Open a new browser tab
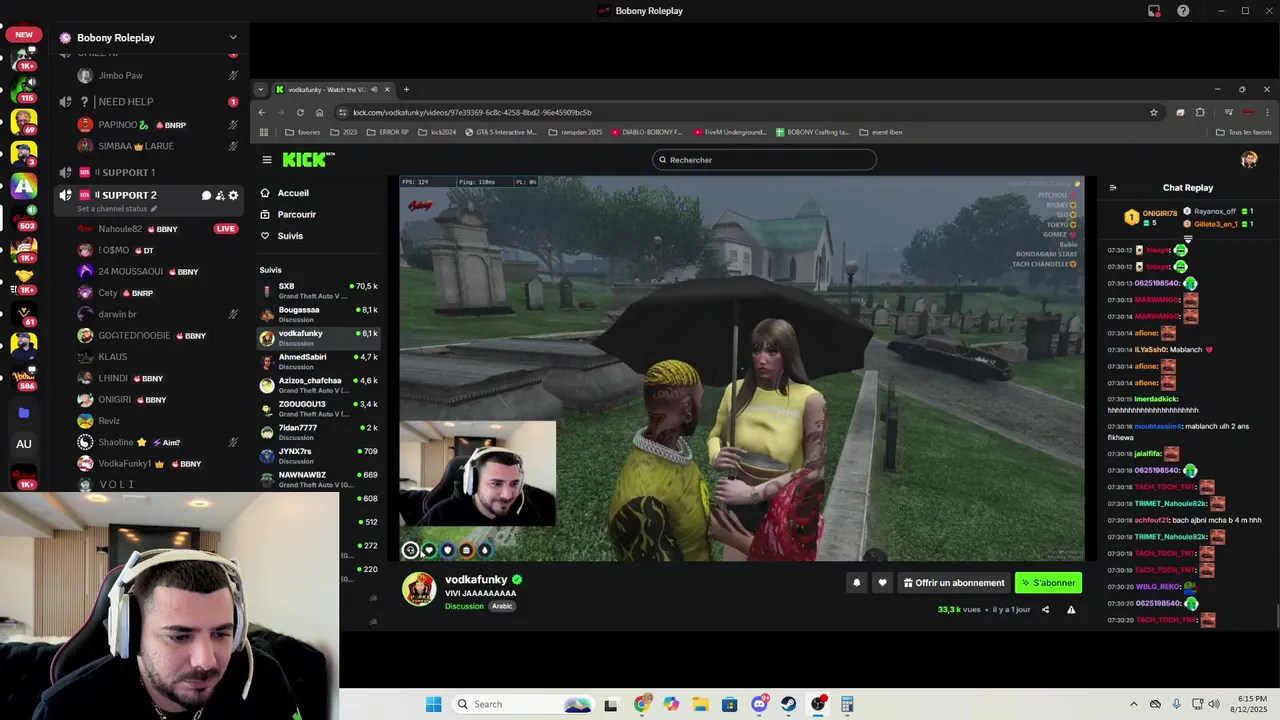Image resolution: width=1280 pixels, height=720 pixels. click(406, 89)
